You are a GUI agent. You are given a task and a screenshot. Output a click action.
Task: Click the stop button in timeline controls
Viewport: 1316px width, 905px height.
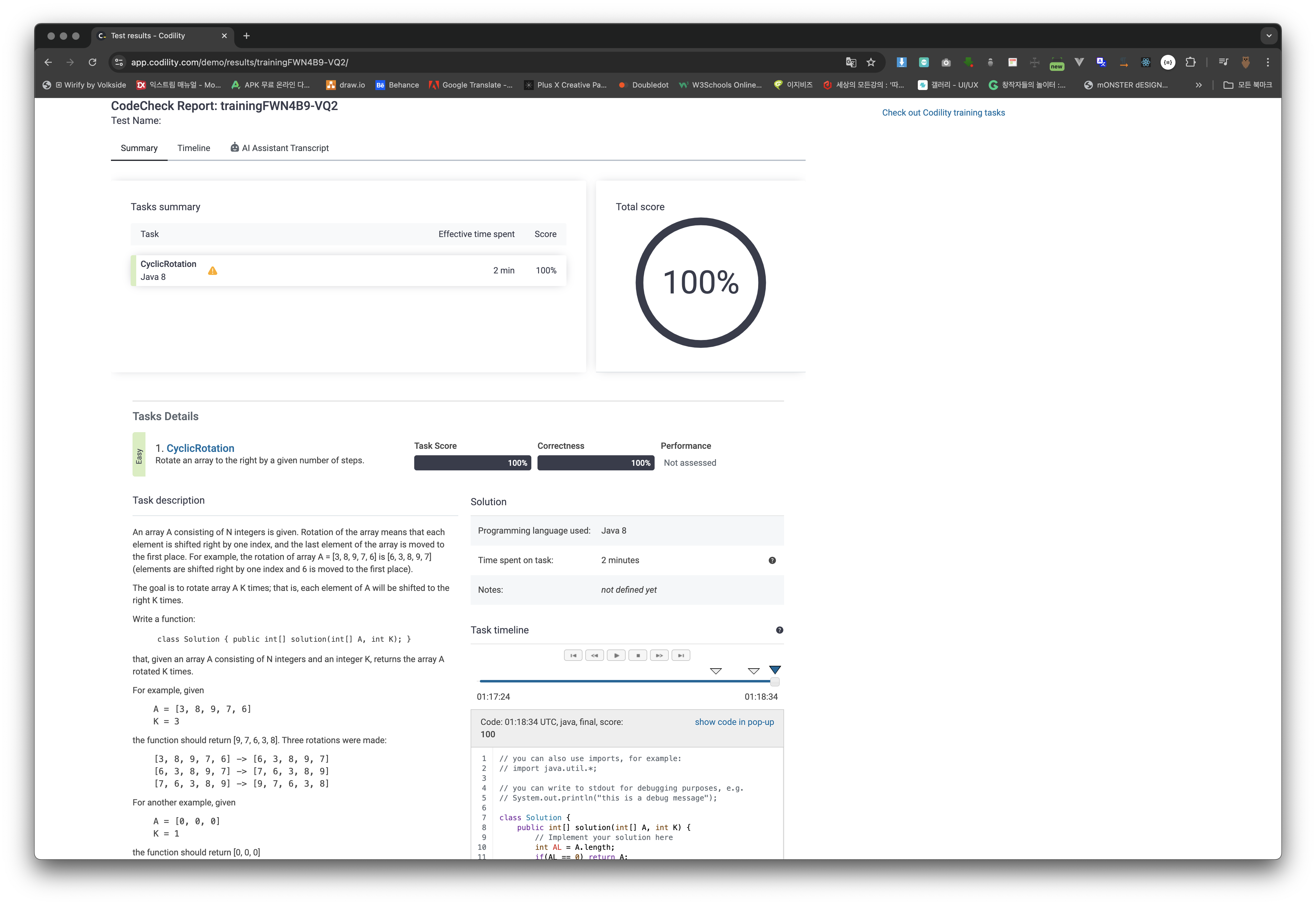tap(638, 656)
